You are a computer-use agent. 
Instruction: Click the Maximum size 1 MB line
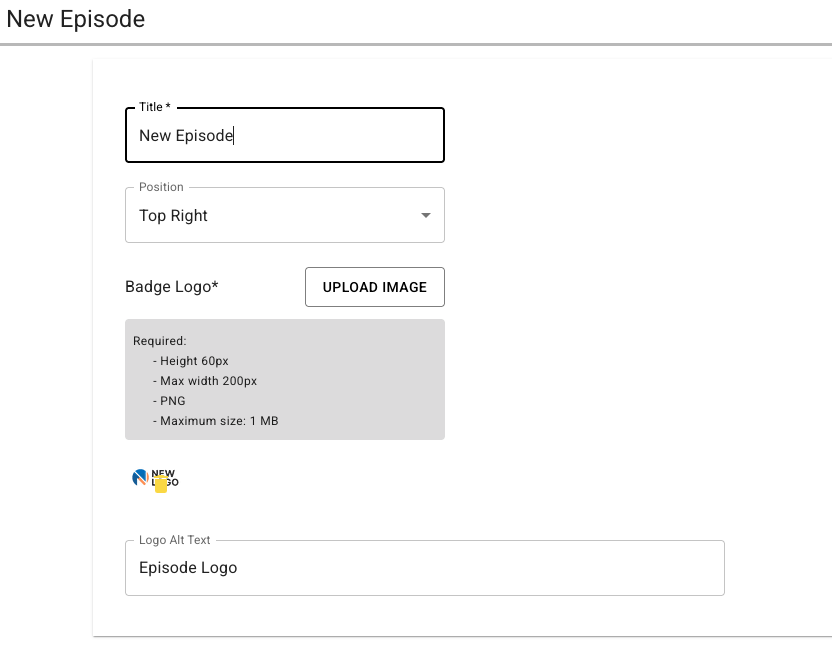click(x=215, y=421)
